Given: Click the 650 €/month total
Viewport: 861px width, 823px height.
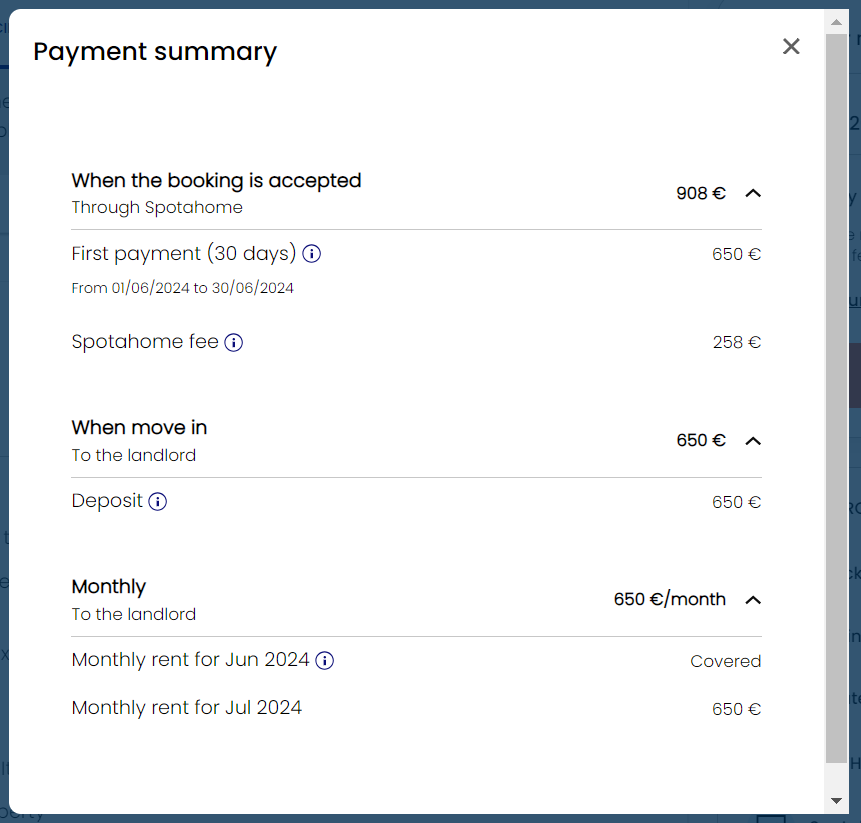Looking at the screenshot, I should point(669,600).
